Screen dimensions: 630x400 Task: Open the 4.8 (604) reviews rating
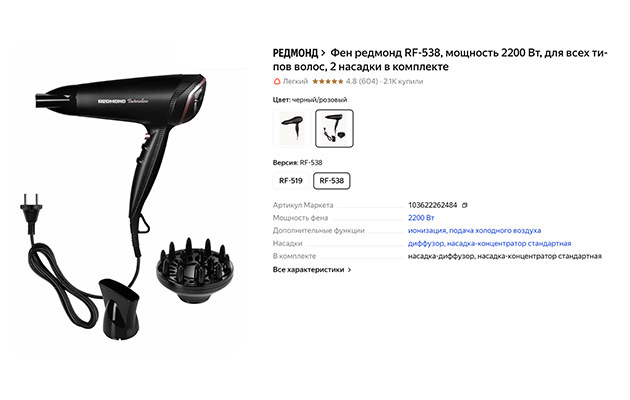(x=362, y=82)
